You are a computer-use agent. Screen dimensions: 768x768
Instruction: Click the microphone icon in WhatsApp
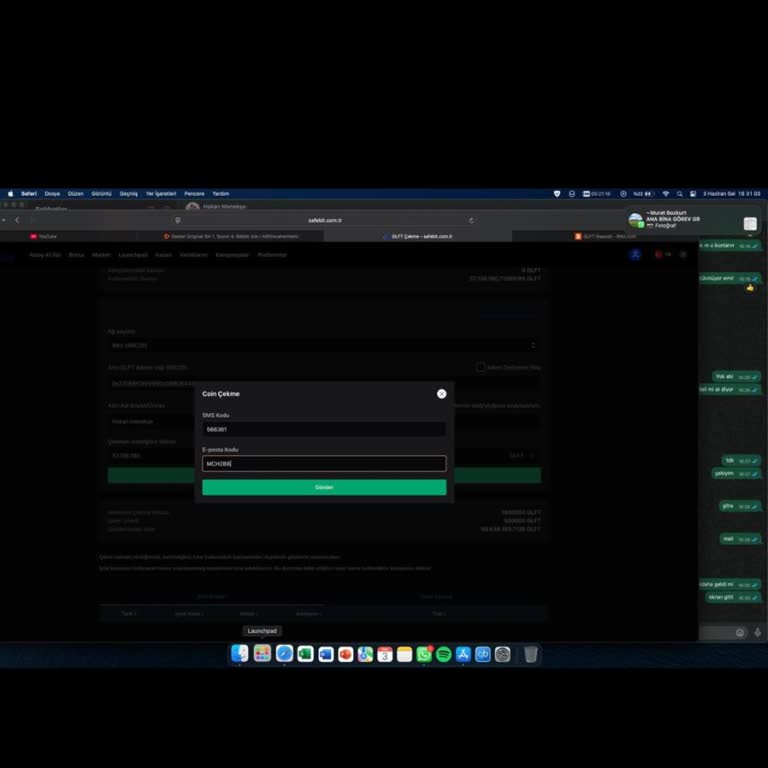757,632
